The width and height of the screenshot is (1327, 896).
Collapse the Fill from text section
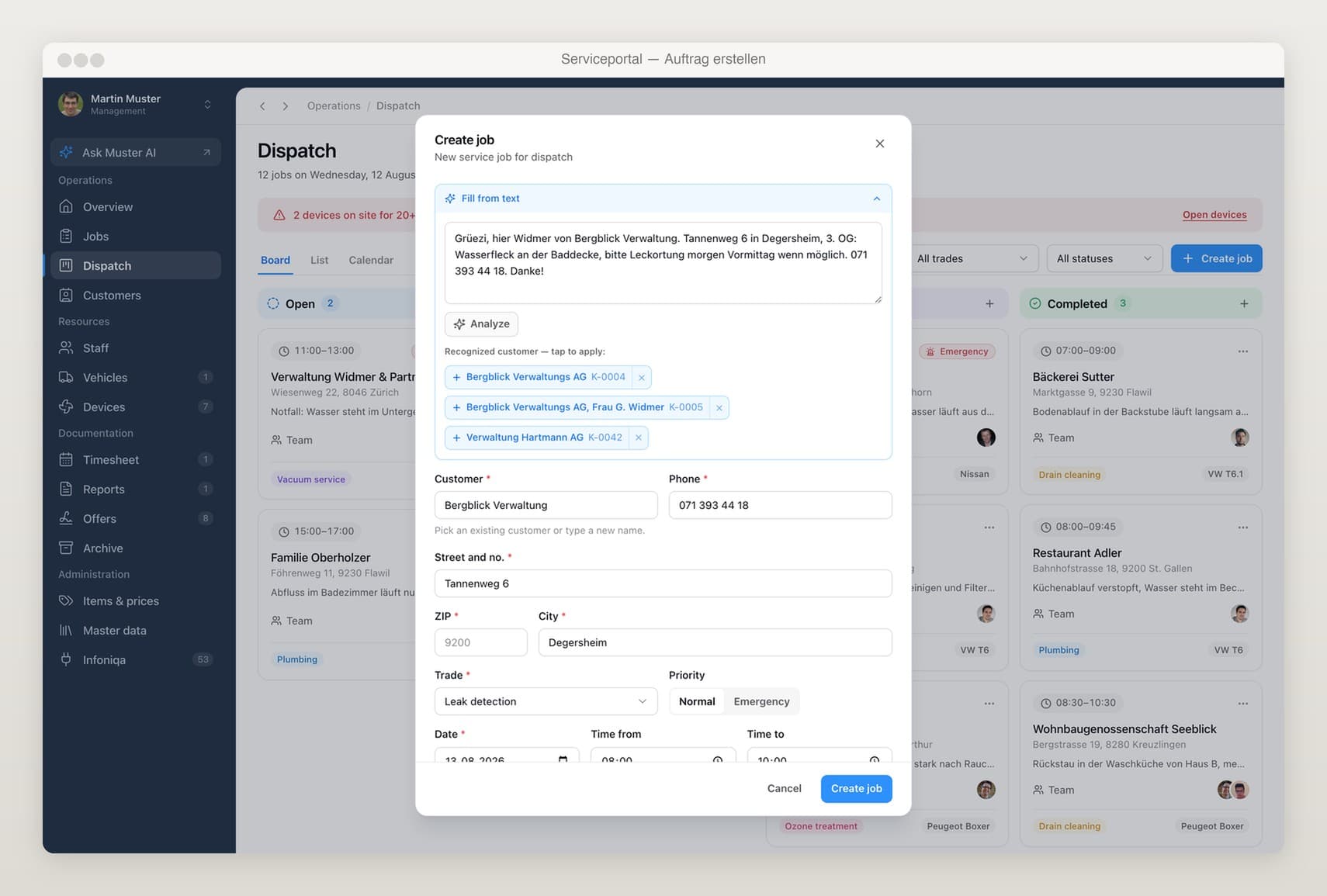click(877, 199)
